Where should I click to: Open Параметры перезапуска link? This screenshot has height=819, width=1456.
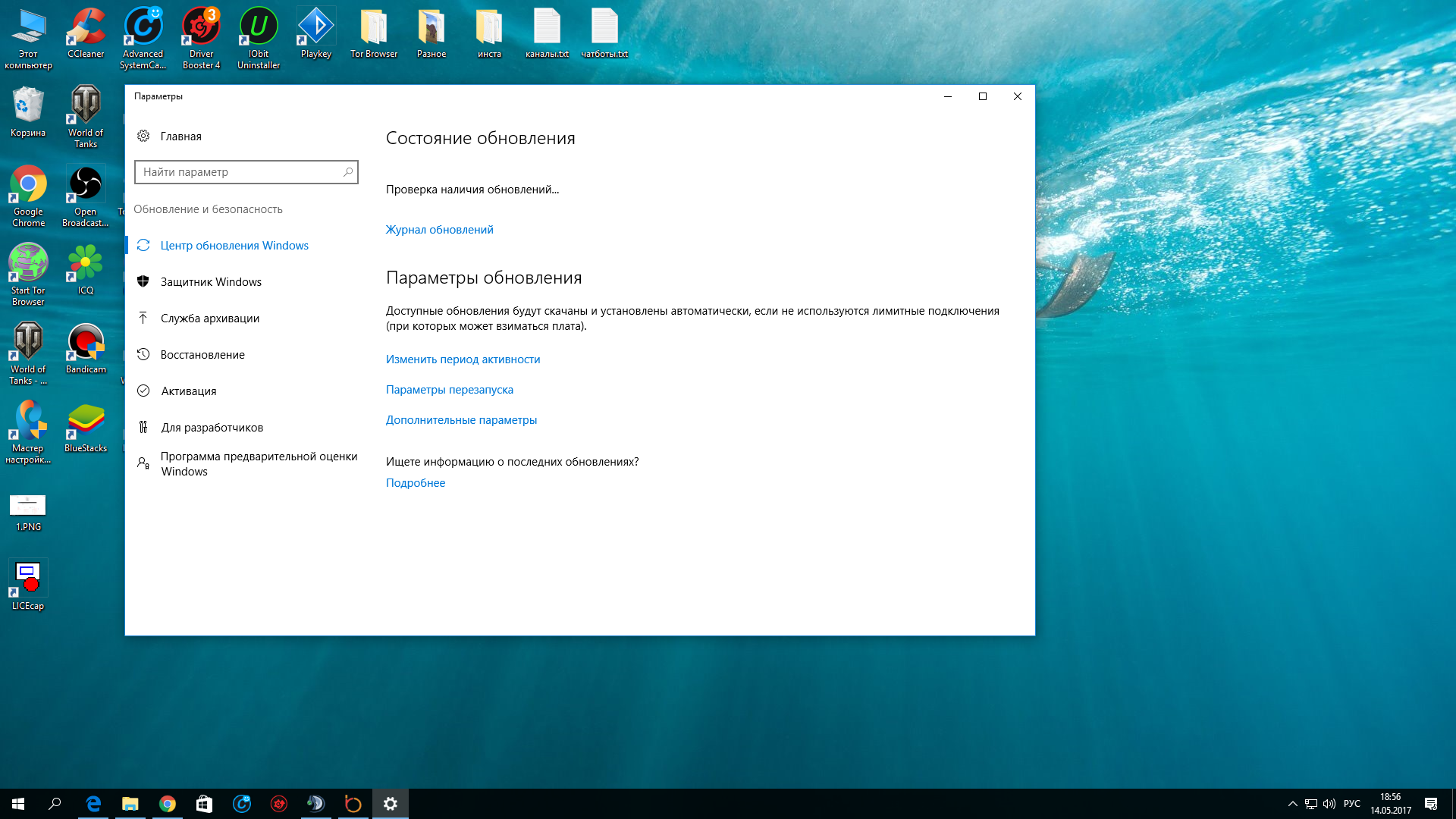[449, 390]
